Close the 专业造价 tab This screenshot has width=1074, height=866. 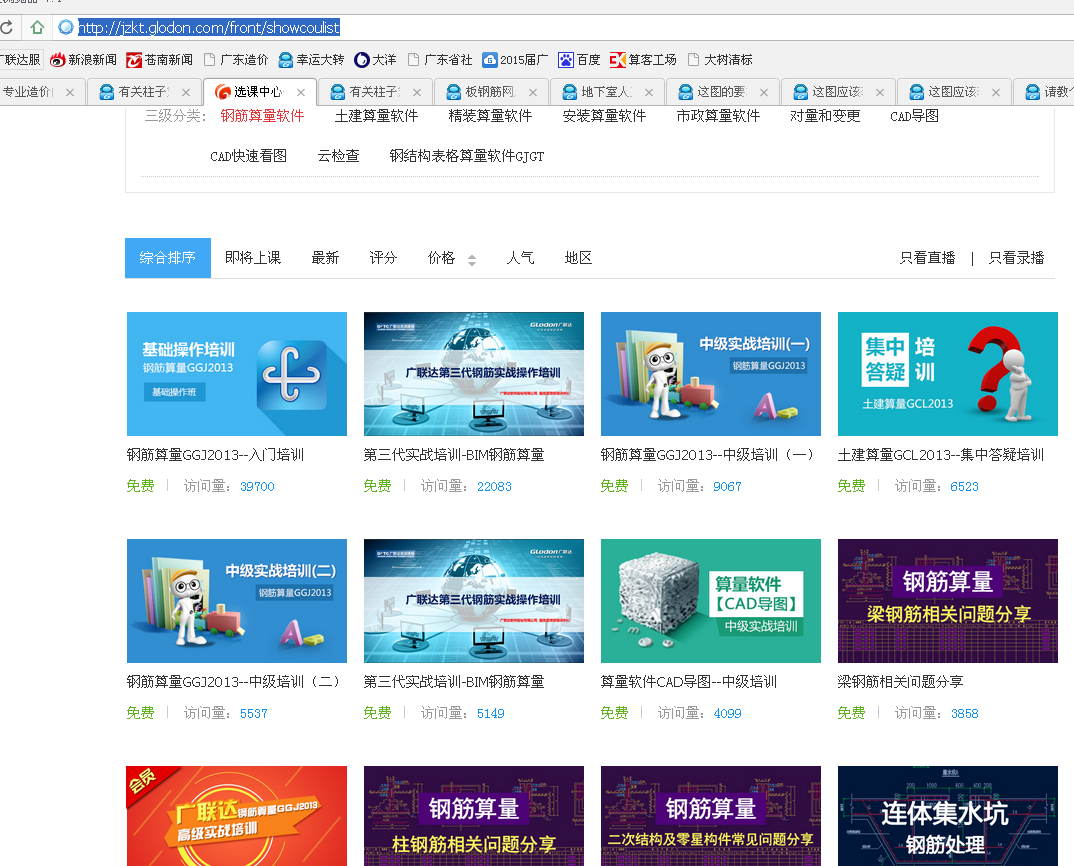pyautogui.click(x=70, y=92)
